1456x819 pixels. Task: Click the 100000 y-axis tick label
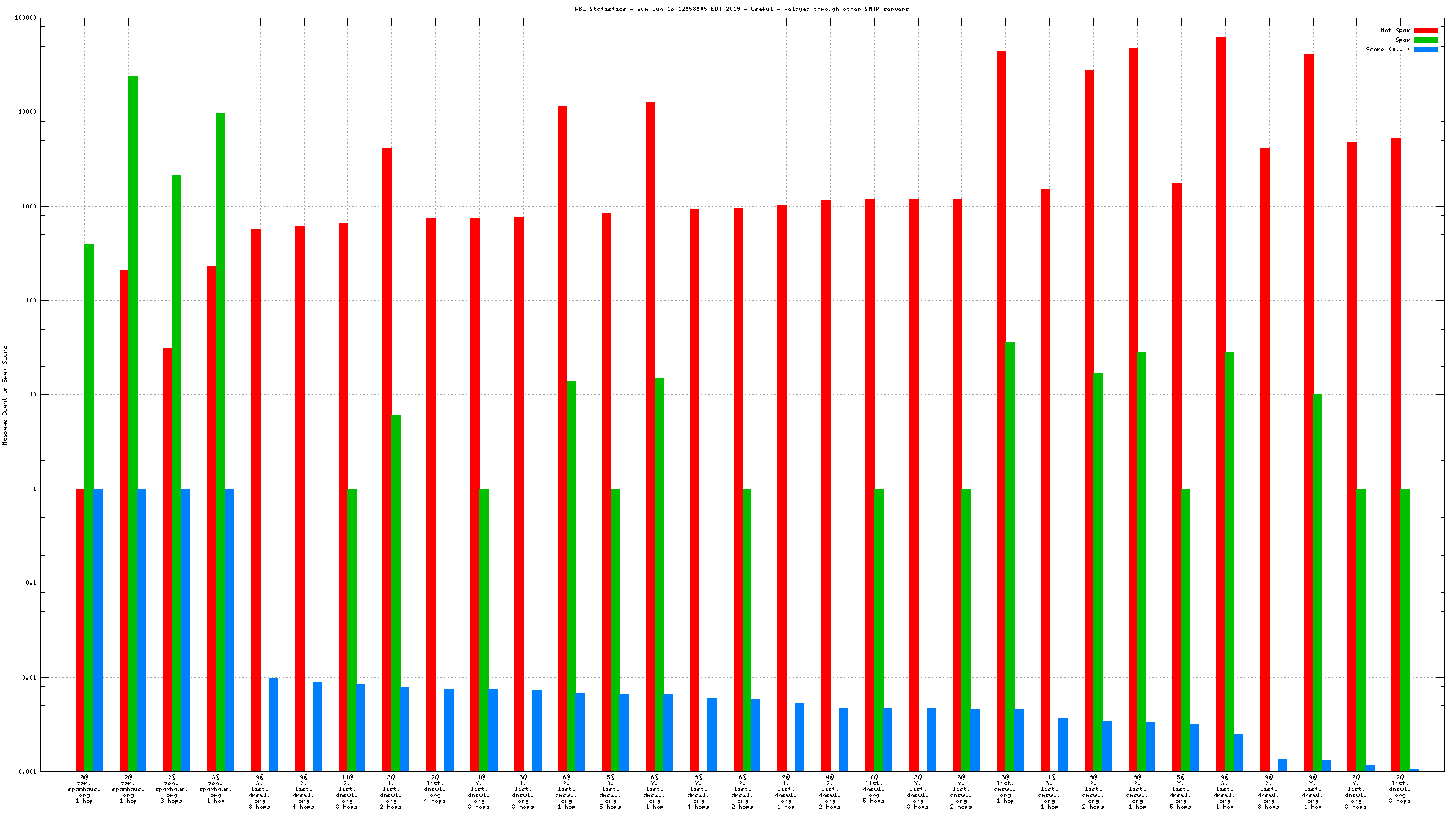tap(25, 18)
